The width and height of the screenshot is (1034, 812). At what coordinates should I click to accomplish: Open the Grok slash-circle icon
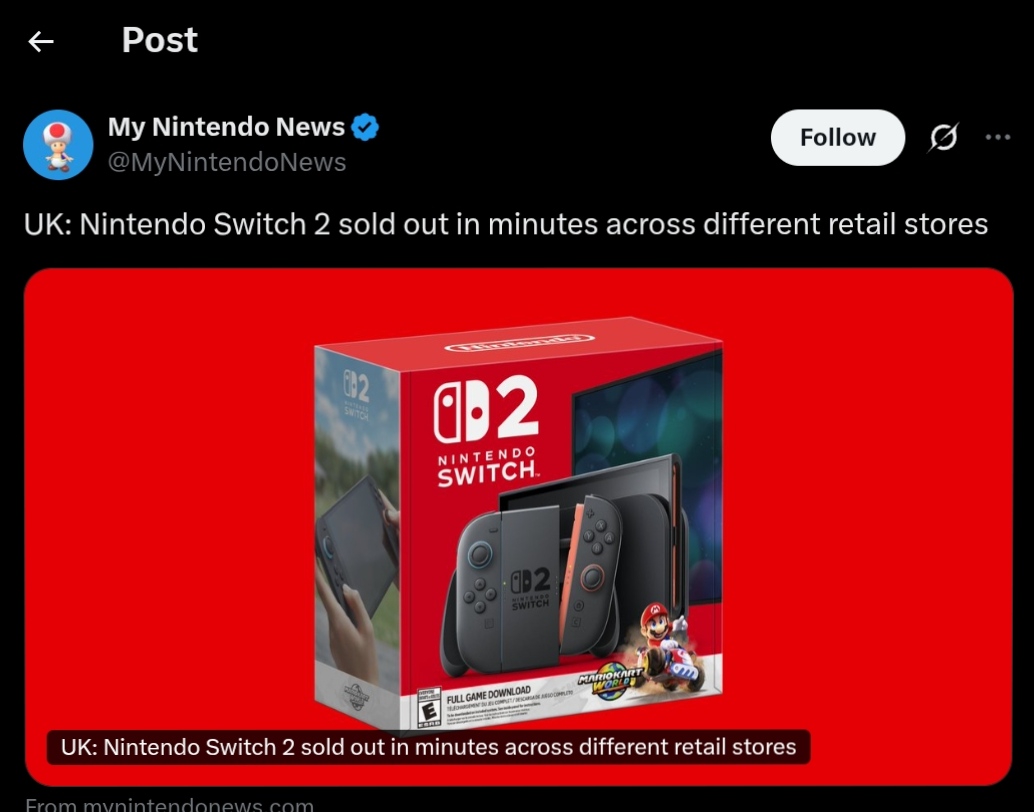(944, 137)
